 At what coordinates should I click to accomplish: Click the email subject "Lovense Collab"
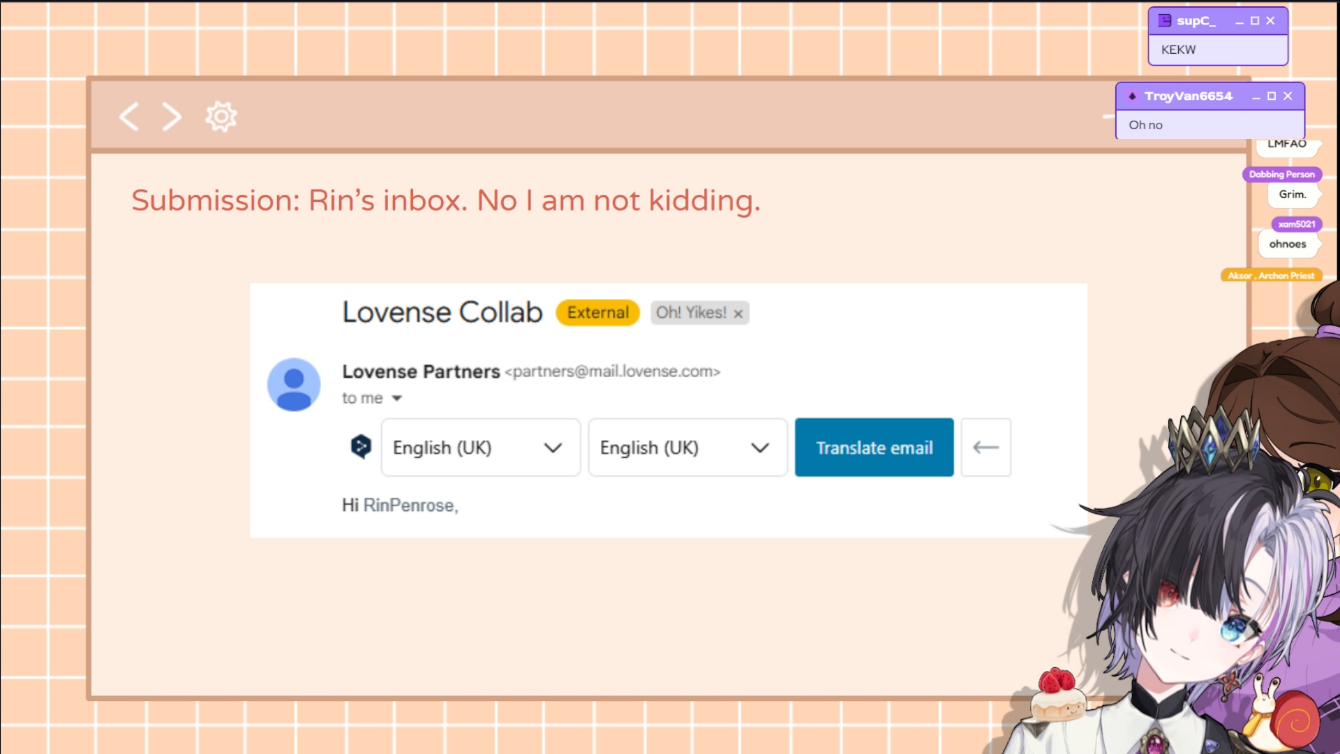click(x=442, y=312)
